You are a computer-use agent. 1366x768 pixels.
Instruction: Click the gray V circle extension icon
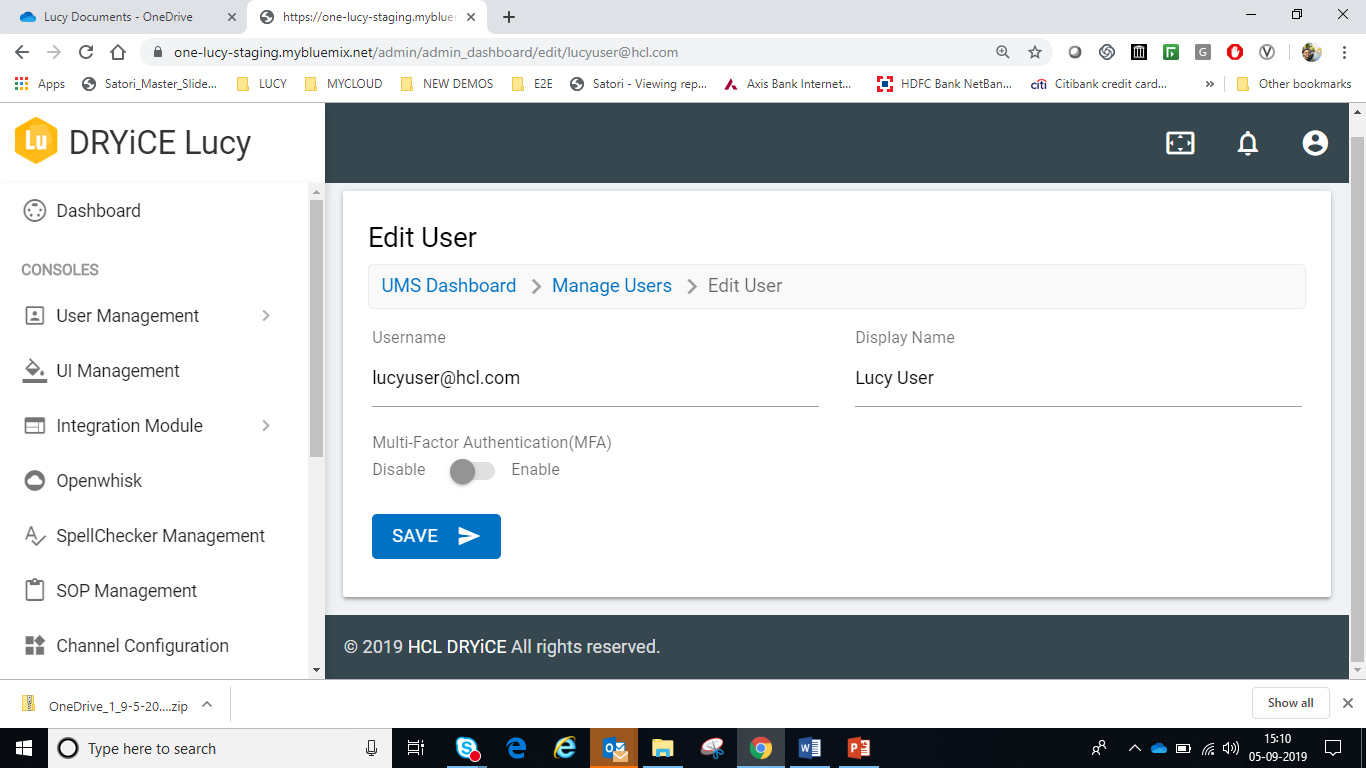coord(1267,52)
